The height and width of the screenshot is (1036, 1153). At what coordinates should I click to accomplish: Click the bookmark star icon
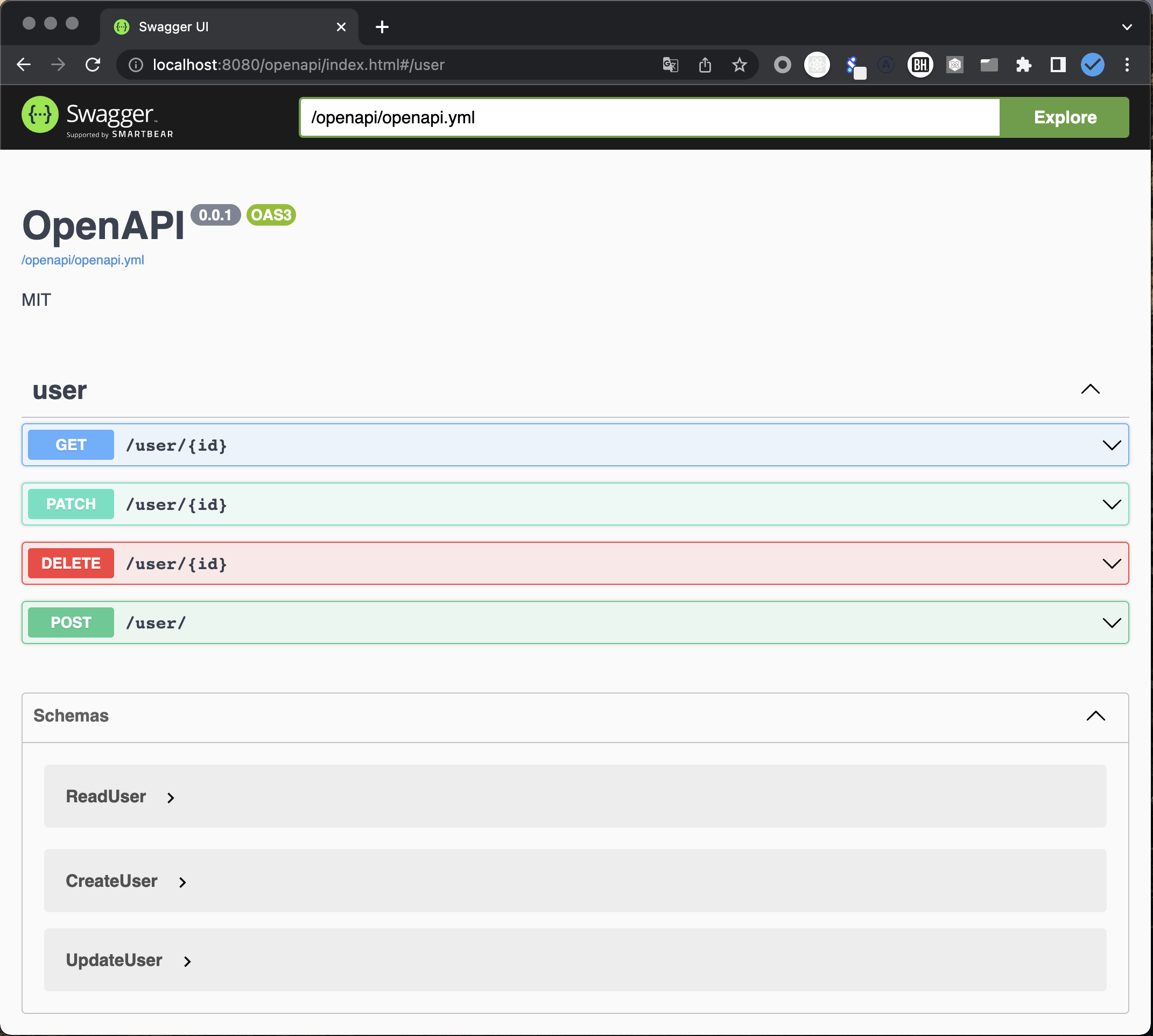click(739, 65)
